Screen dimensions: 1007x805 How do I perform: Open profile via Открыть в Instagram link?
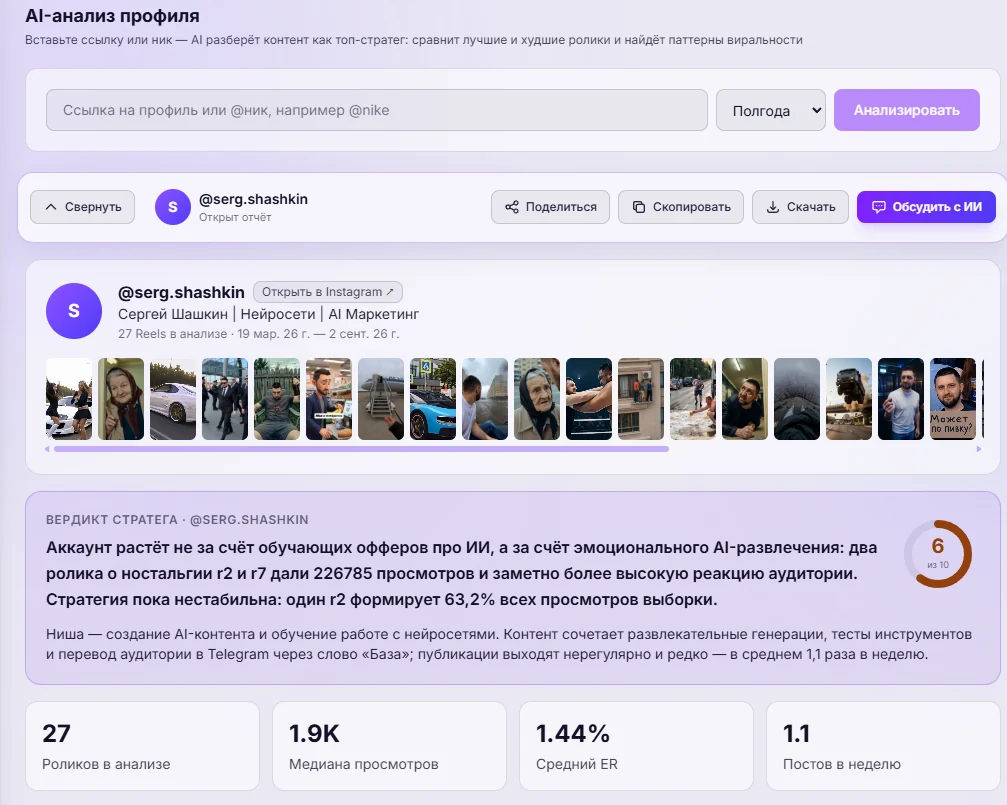(328, 292)
